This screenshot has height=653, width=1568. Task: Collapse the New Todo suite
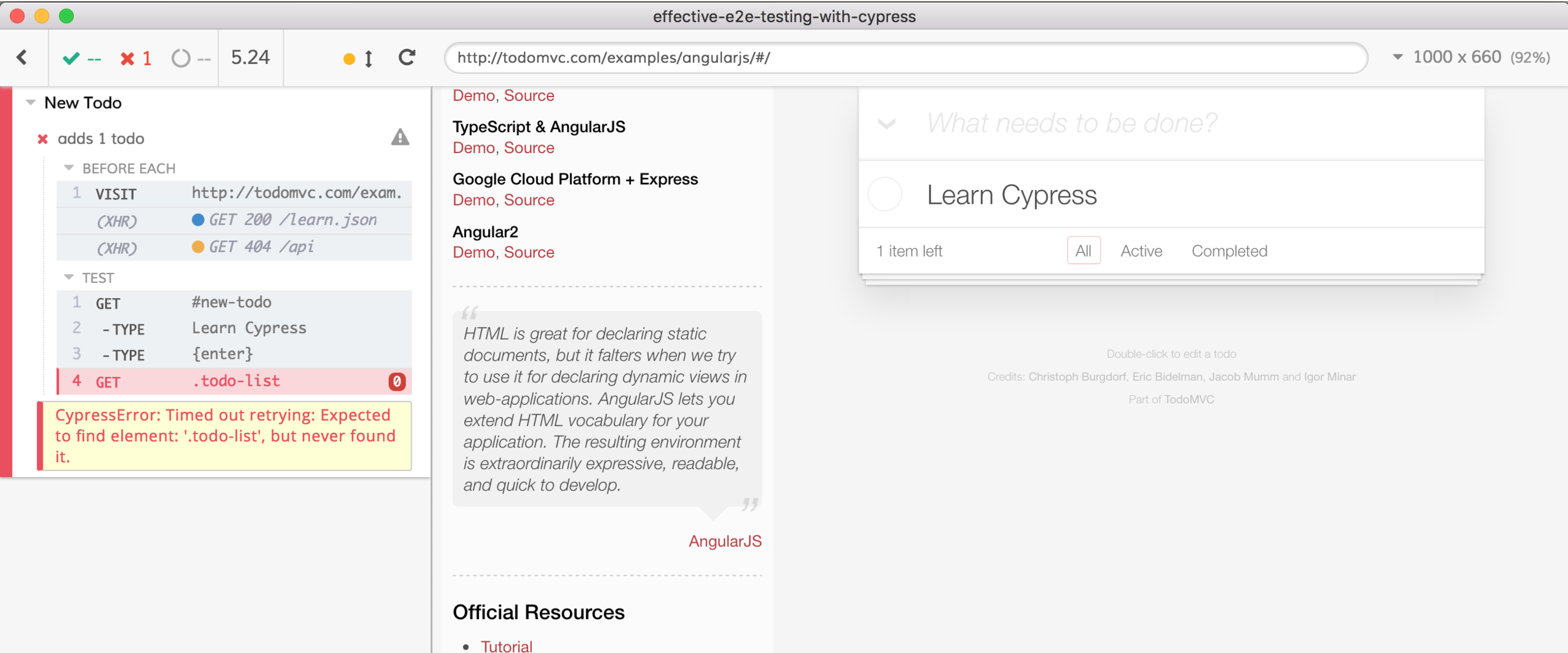[x=31, y=102]
